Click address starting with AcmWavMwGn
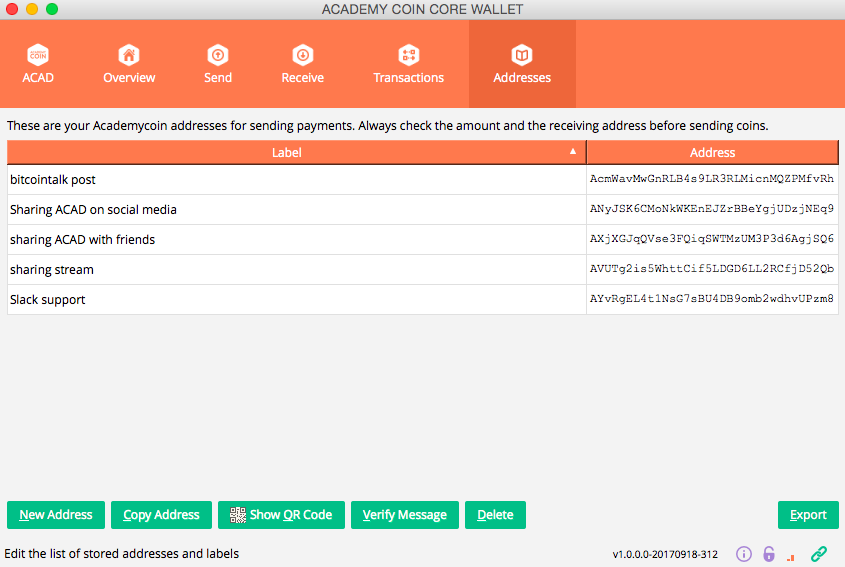The height and width of the screenshot is (567, 845). (712, 179)
